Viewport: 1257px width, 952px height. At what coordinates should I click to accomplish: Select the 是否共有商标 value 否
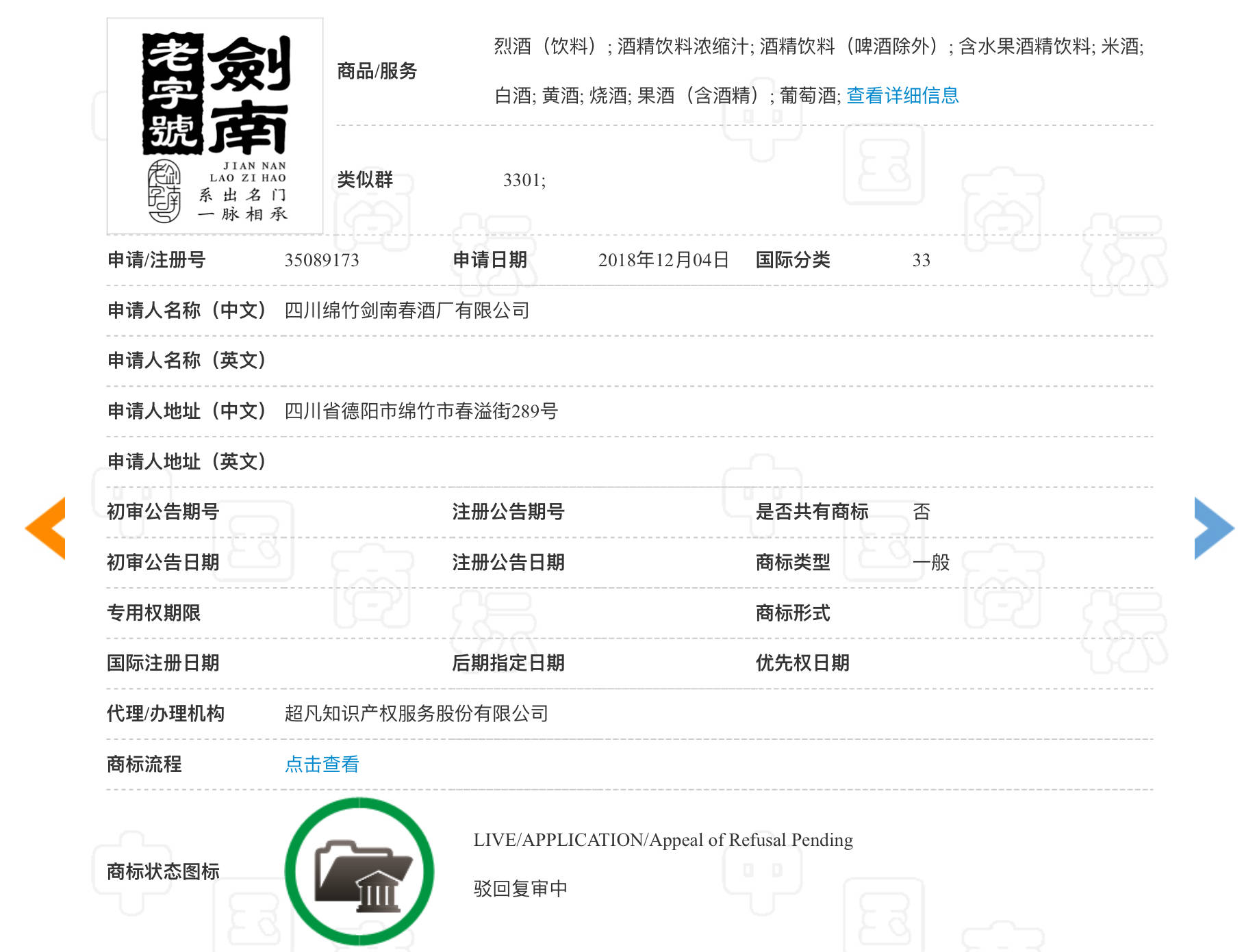click(922, 512)
